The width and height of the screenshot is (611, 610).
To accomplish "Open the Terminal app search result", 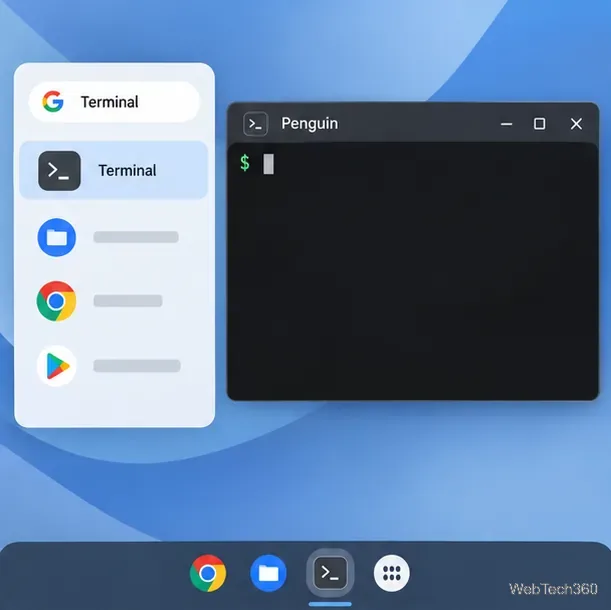I will click(x=113, y=170).
